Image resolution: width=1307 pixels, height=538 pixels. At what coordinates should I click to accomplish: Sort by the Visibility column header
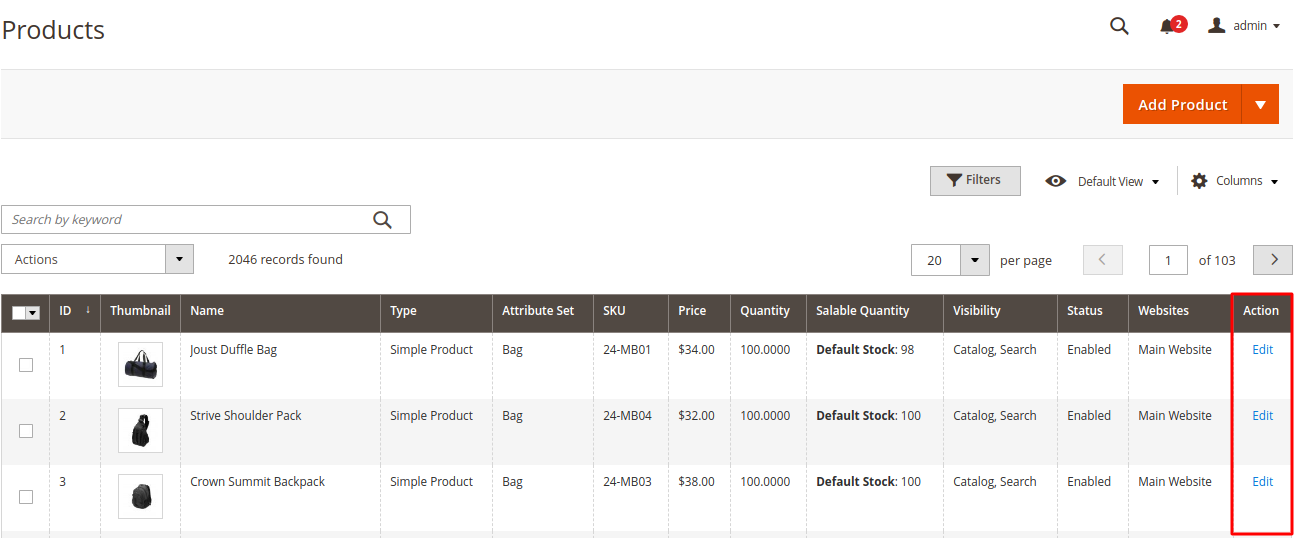point(1000,311)
